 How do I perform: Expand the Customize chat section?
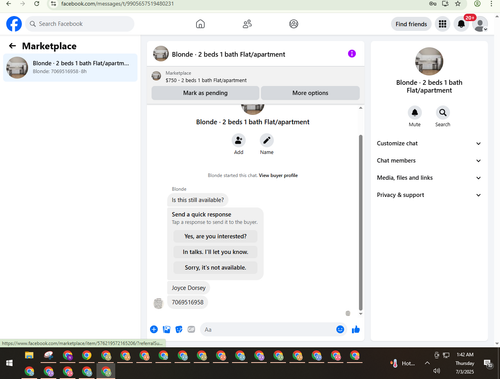click(429, 143)
